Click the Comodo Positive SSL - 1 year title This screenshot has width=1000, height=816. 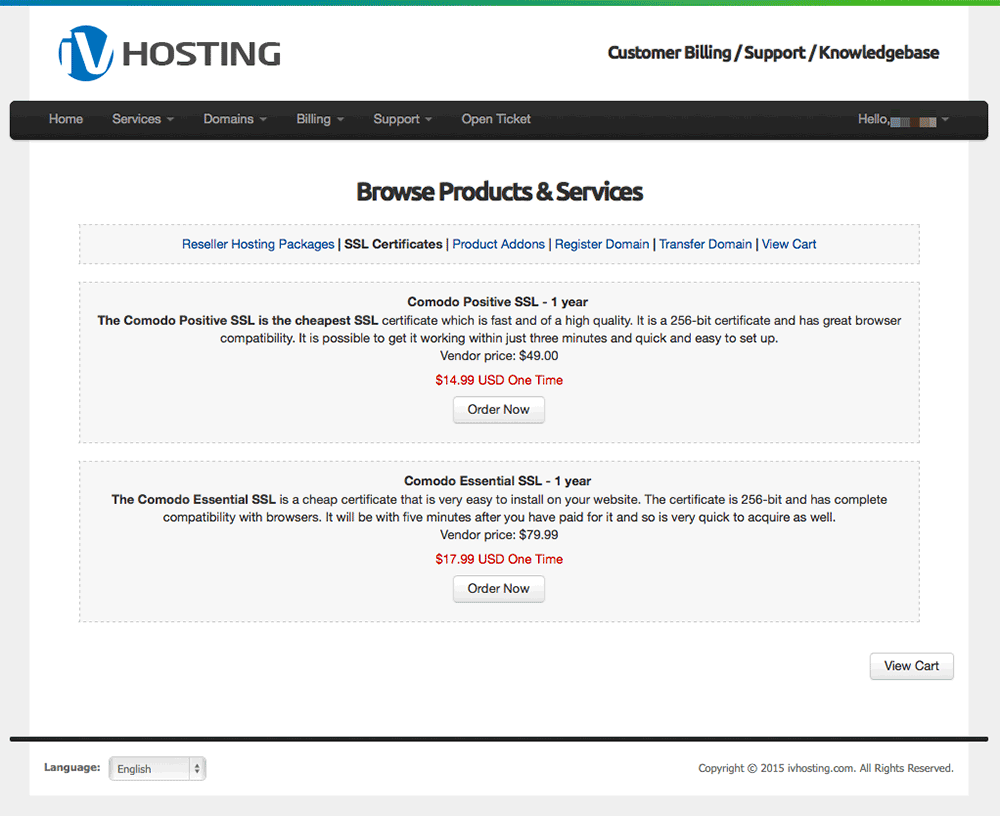click(x=497, y=302)
